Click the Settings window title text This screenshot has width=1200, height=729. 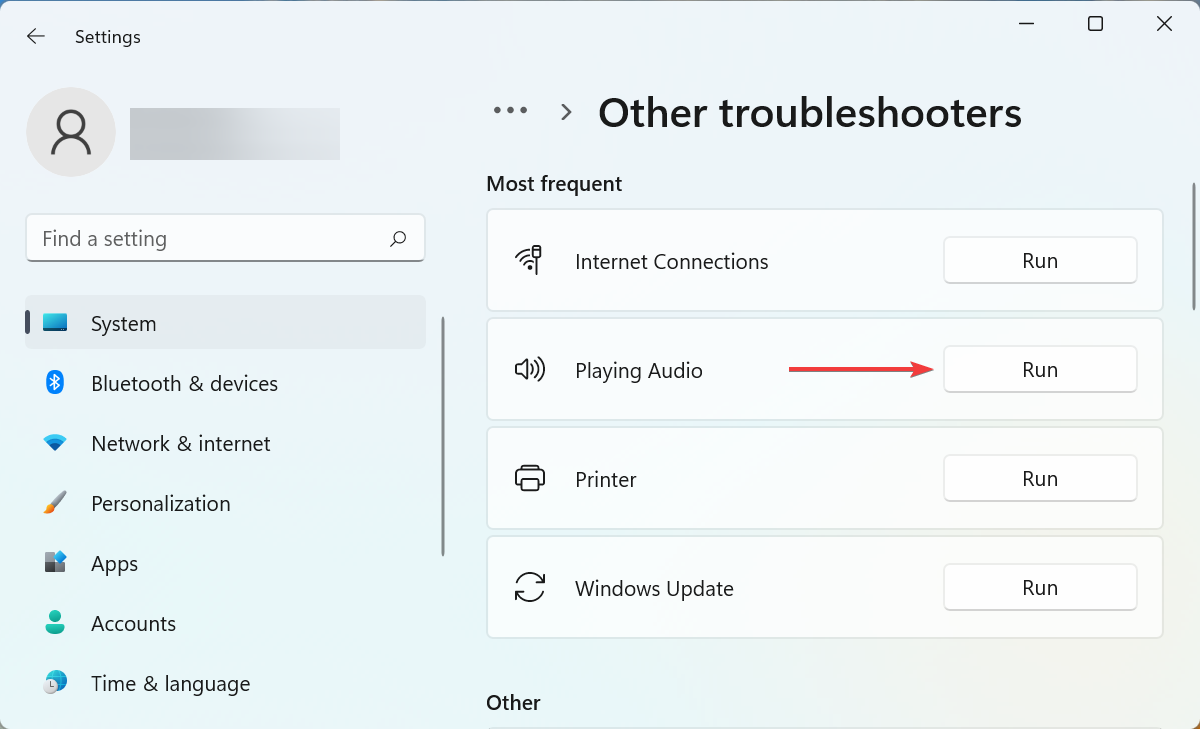click(x=108, y=37)
